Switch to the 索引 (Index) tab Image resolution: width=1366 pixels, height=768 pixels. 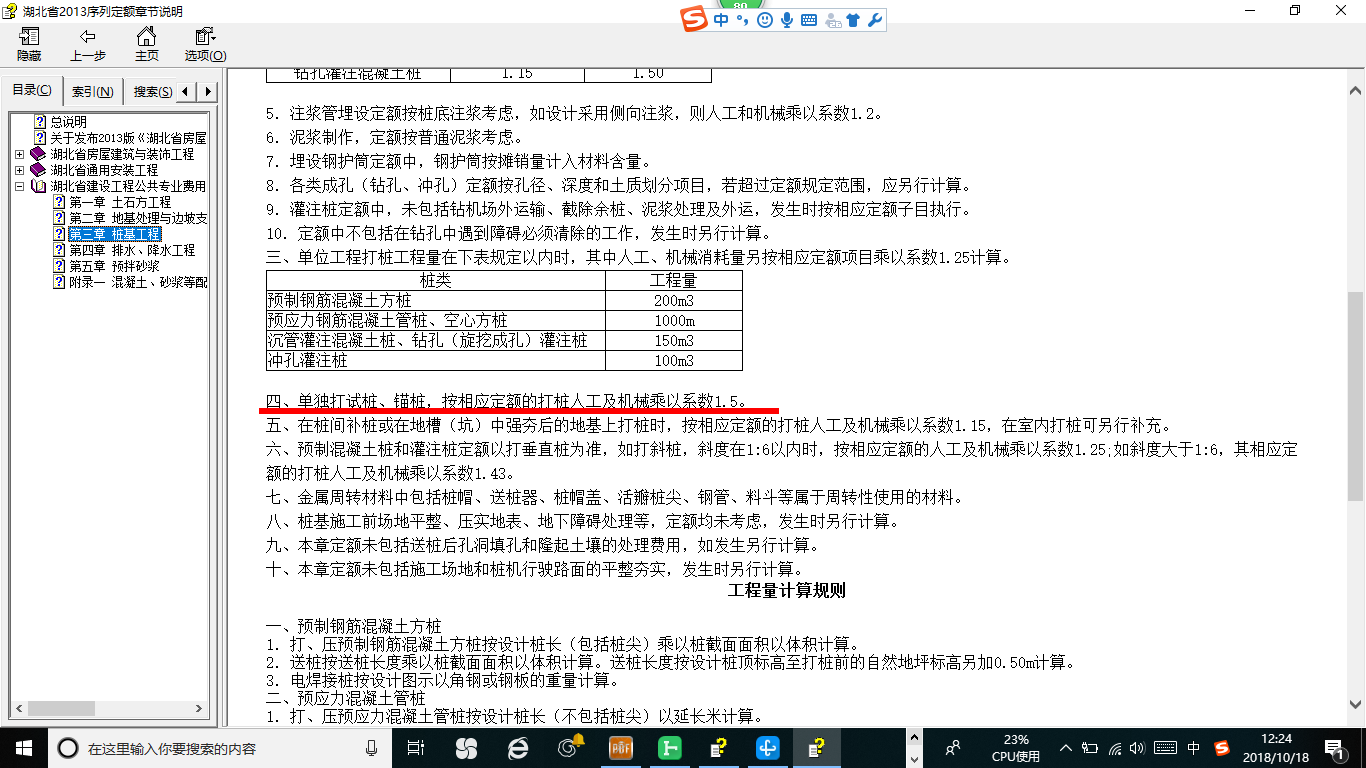click(93, 92)
